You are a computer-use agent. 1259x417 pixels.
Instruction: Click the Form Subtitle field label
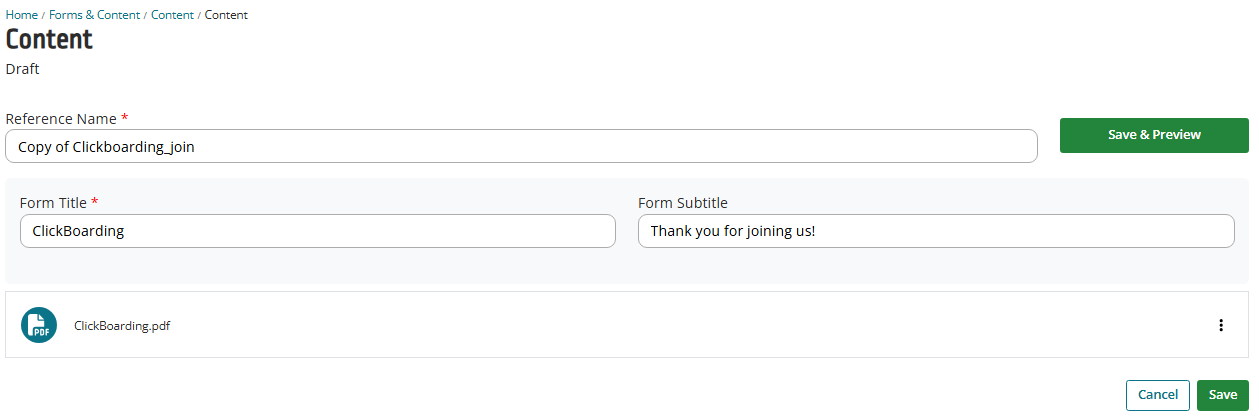coord(683,202)
